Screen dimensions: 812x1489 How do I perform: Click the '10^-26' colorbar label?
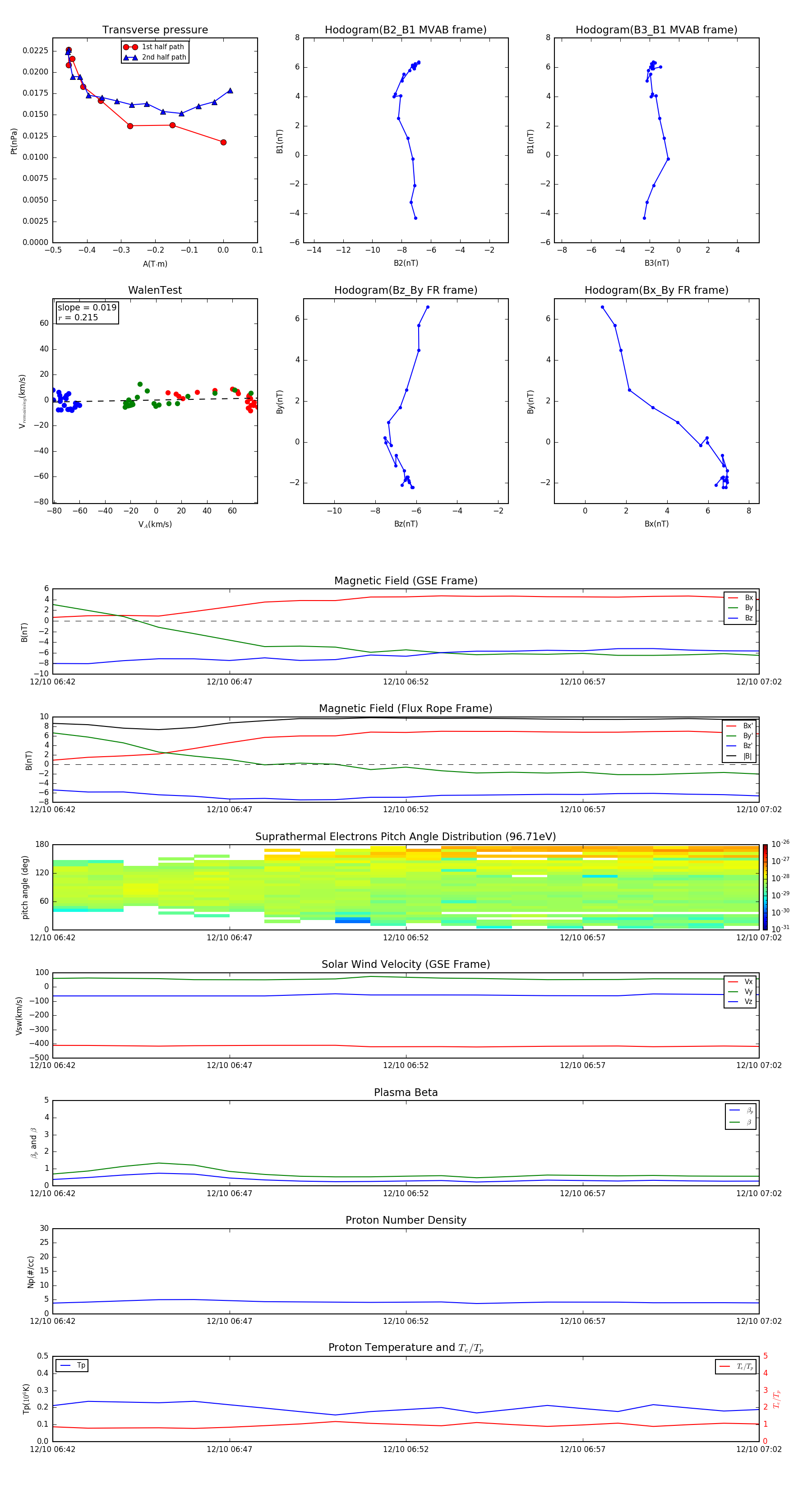click(780, 844)
